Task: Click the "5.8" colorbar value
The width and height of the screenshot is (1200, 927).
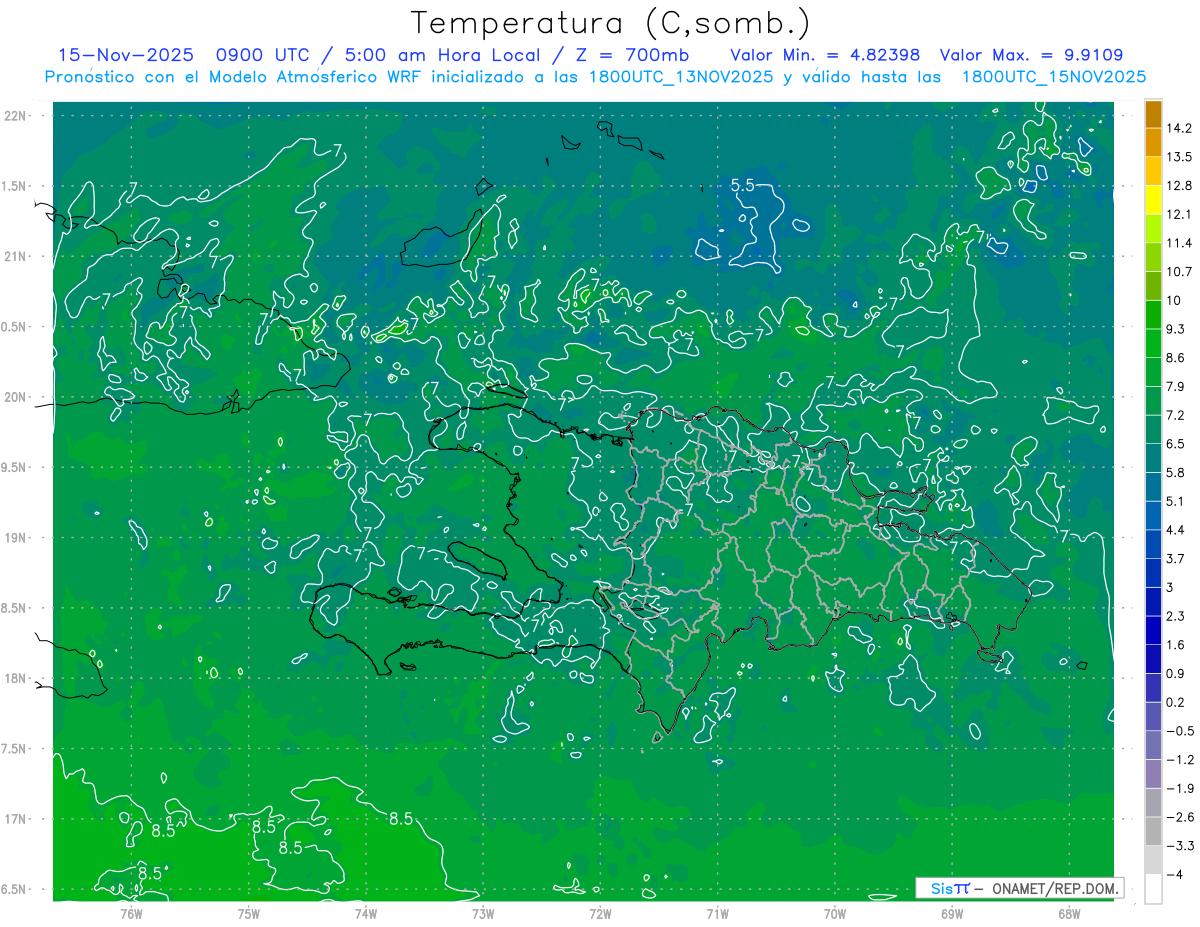Action: [1176, 473]
